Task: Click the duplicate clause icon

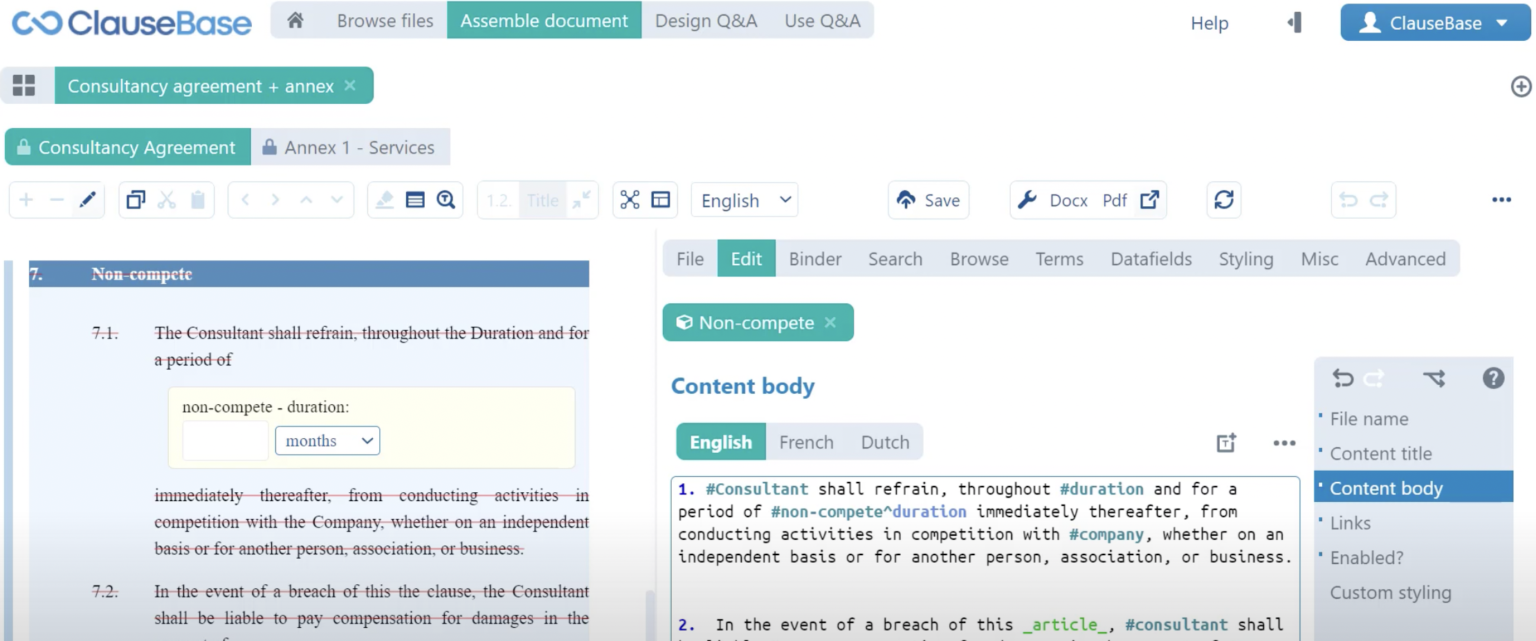Action: point(136,200)
